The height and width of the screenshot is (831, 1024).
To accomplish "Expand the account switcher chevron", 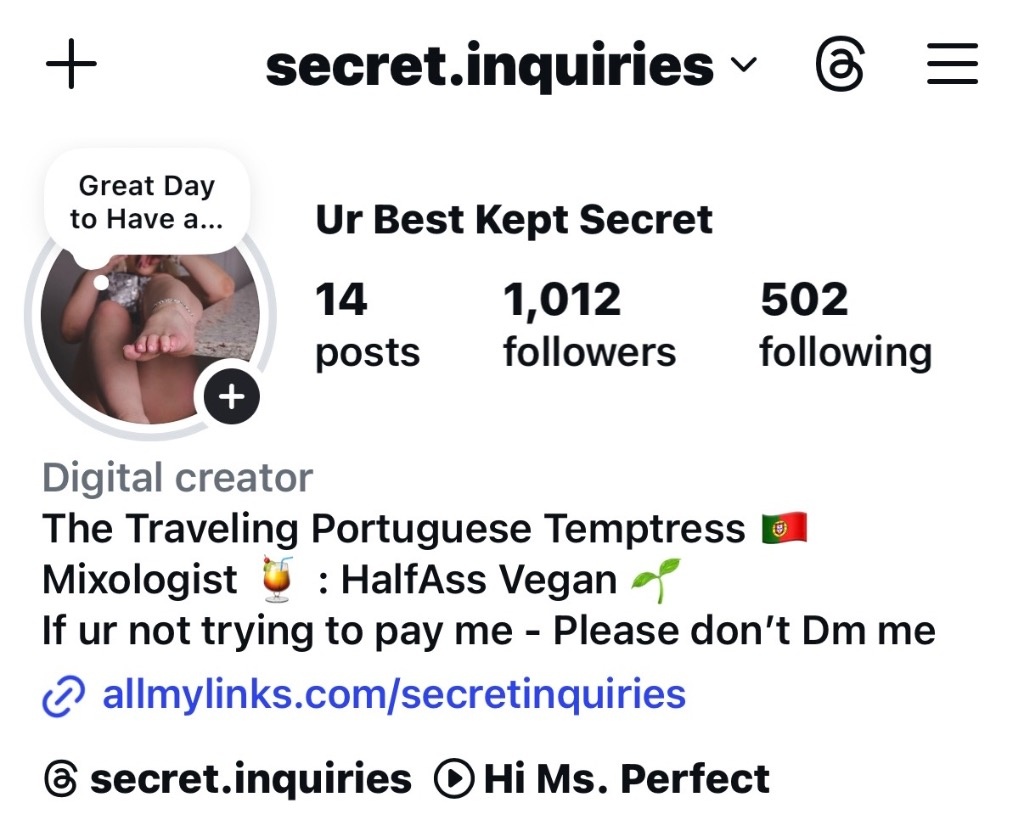I will coord(743,64).
